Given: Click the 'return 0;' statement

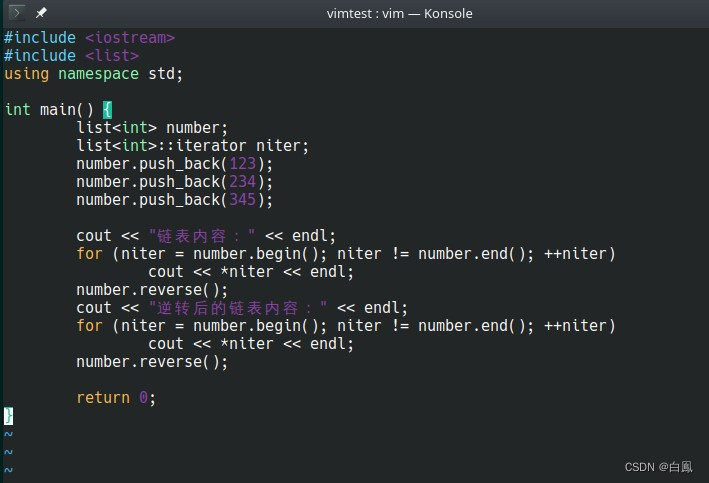Looking at the screenshot, I should (116, 397).
